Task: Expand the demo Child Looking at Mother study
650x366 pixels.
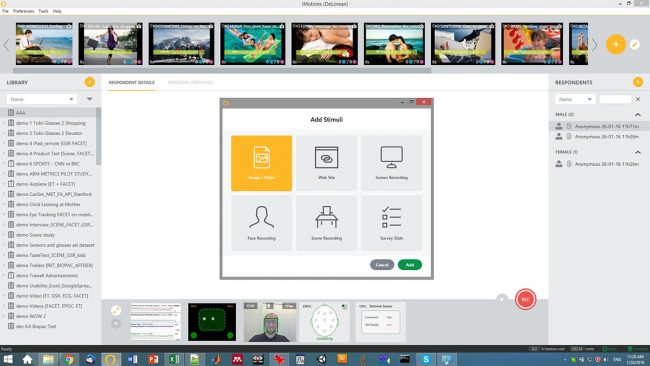Action: [4, 204]
